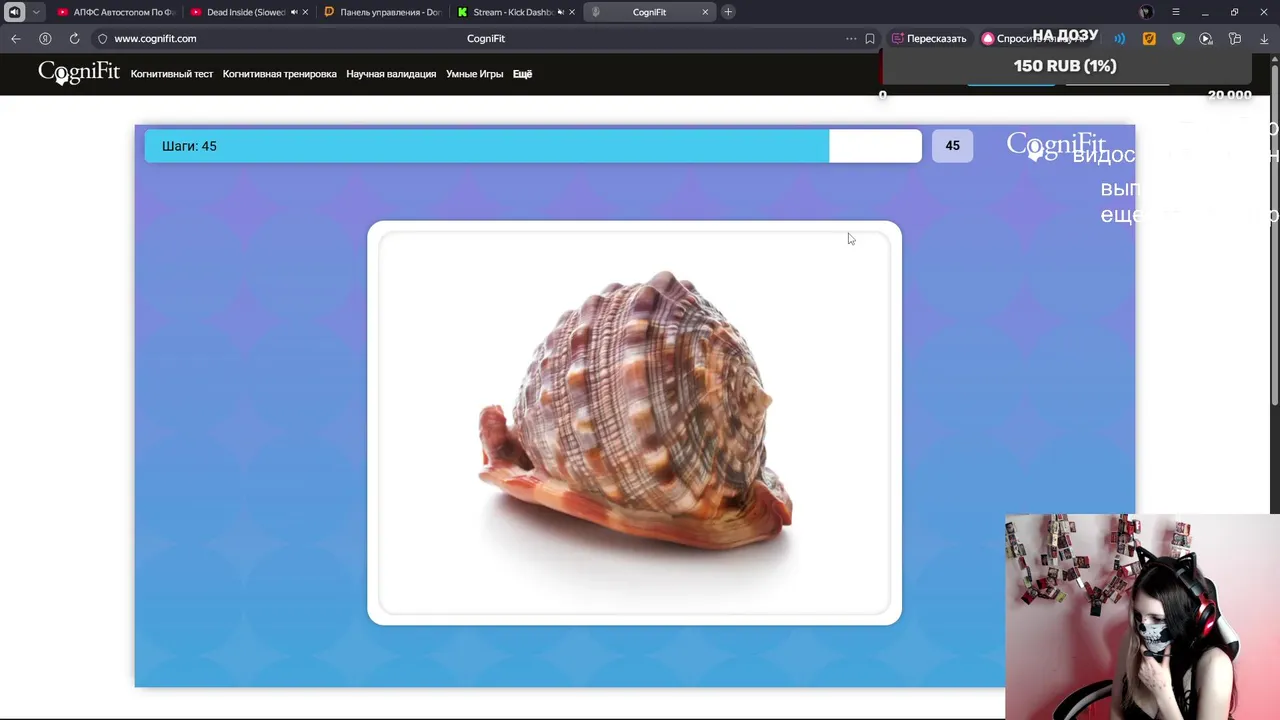The height and width of the screenshot is (720, 1280).
Task: Open the browser profile avatar
Action: coord(1146,12)
